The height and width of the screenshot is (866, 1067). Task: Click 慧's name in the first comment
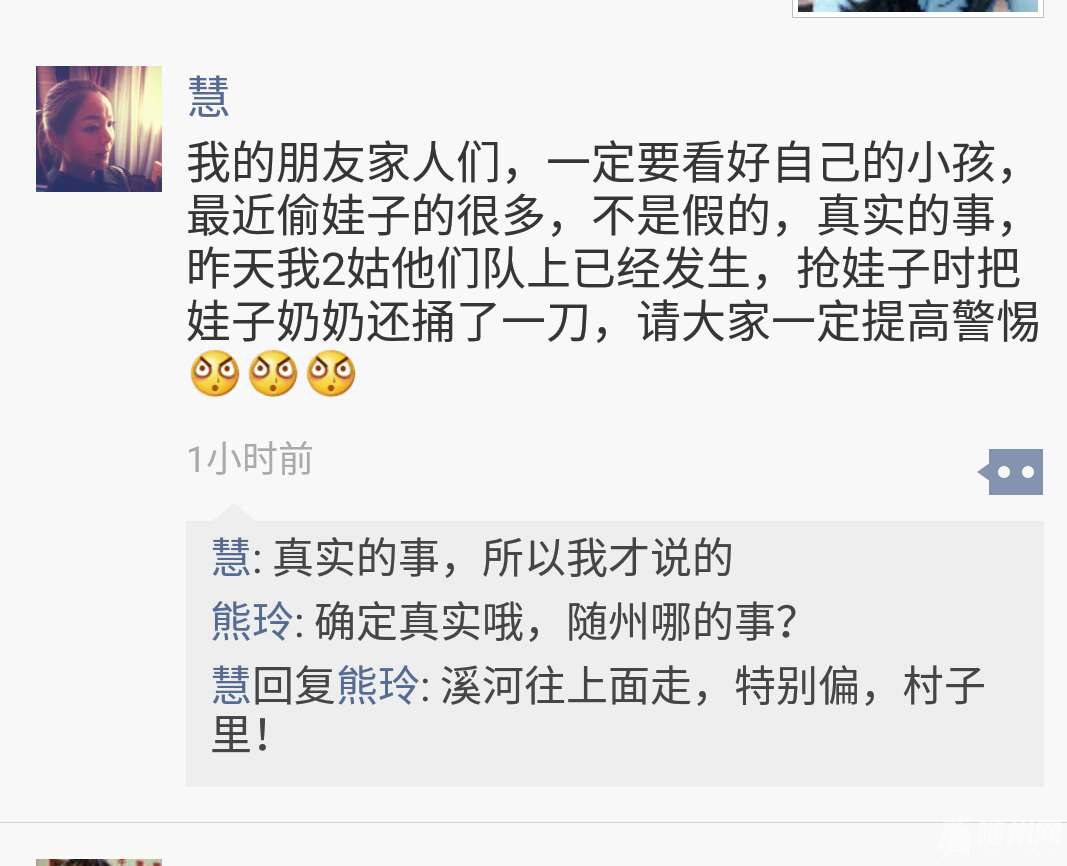pos(231,557)
